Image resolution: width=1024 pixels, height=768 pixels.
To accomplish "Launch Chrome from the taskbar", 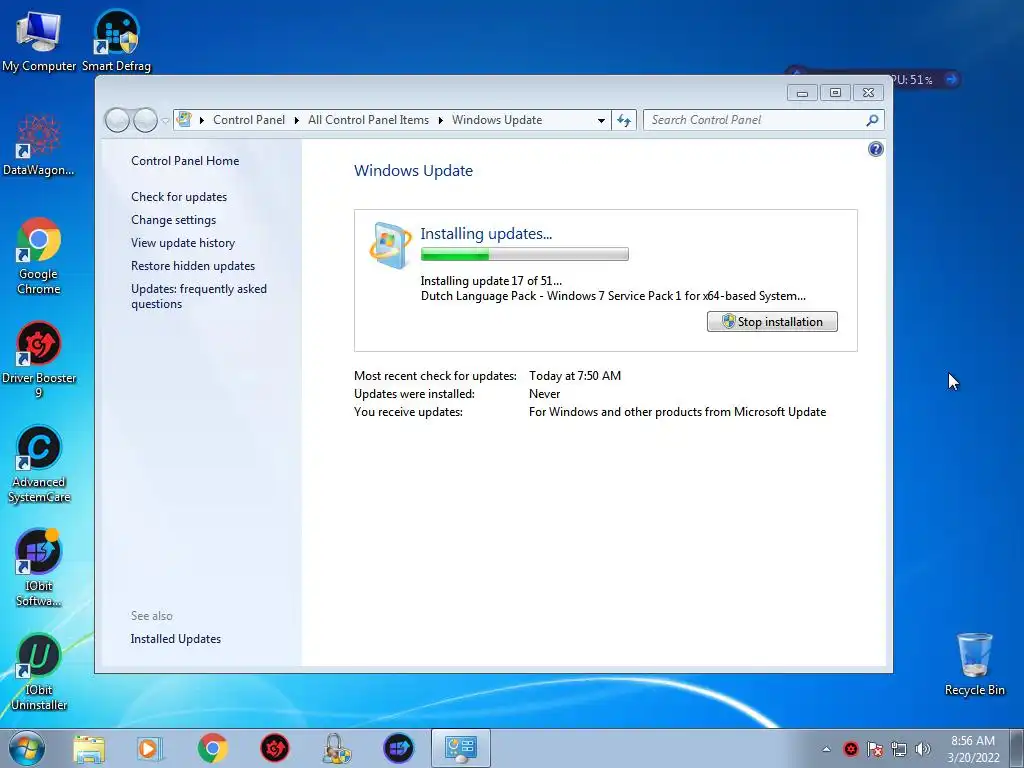I will click(x=212, y=748).
